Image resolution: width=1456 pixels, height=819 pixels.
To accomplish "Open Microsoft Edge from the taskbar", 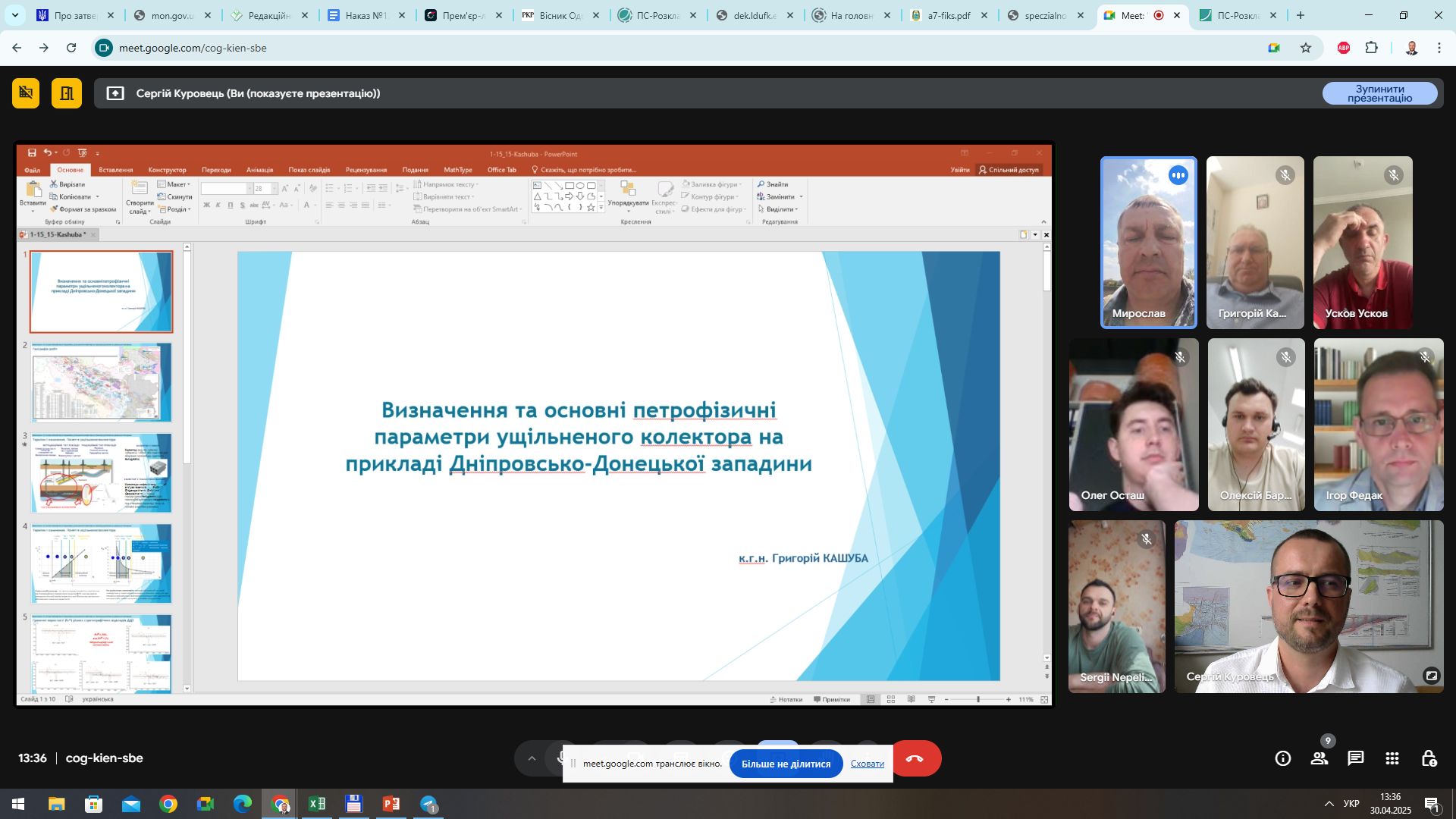I will (x=243, y=804).
